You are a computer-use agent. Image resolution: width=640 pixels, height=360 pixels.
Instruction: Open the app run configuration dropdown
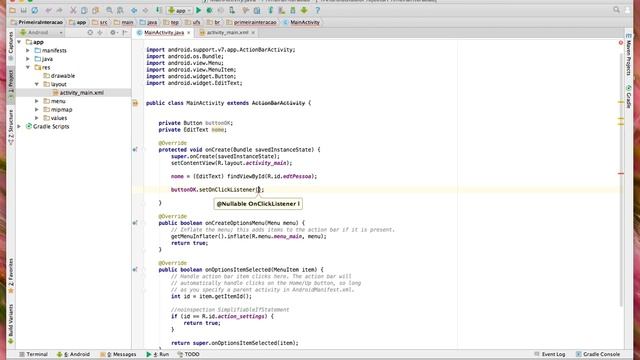[180, 10]
